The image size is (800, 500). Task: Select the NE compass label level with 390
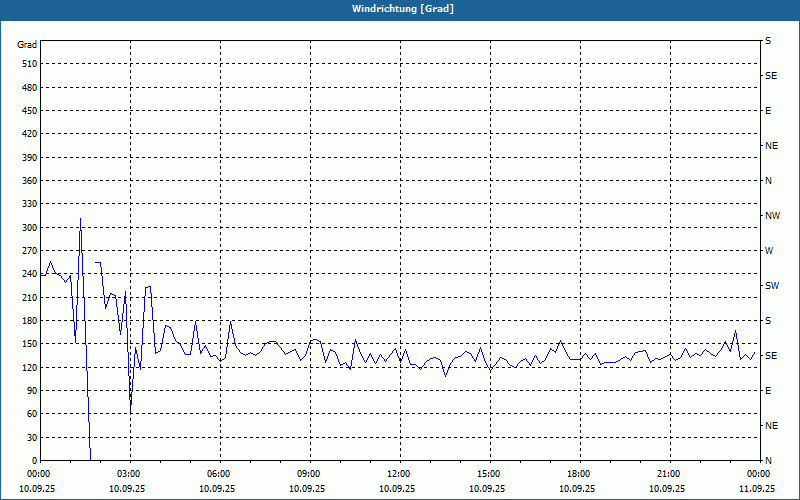point(771,146)
